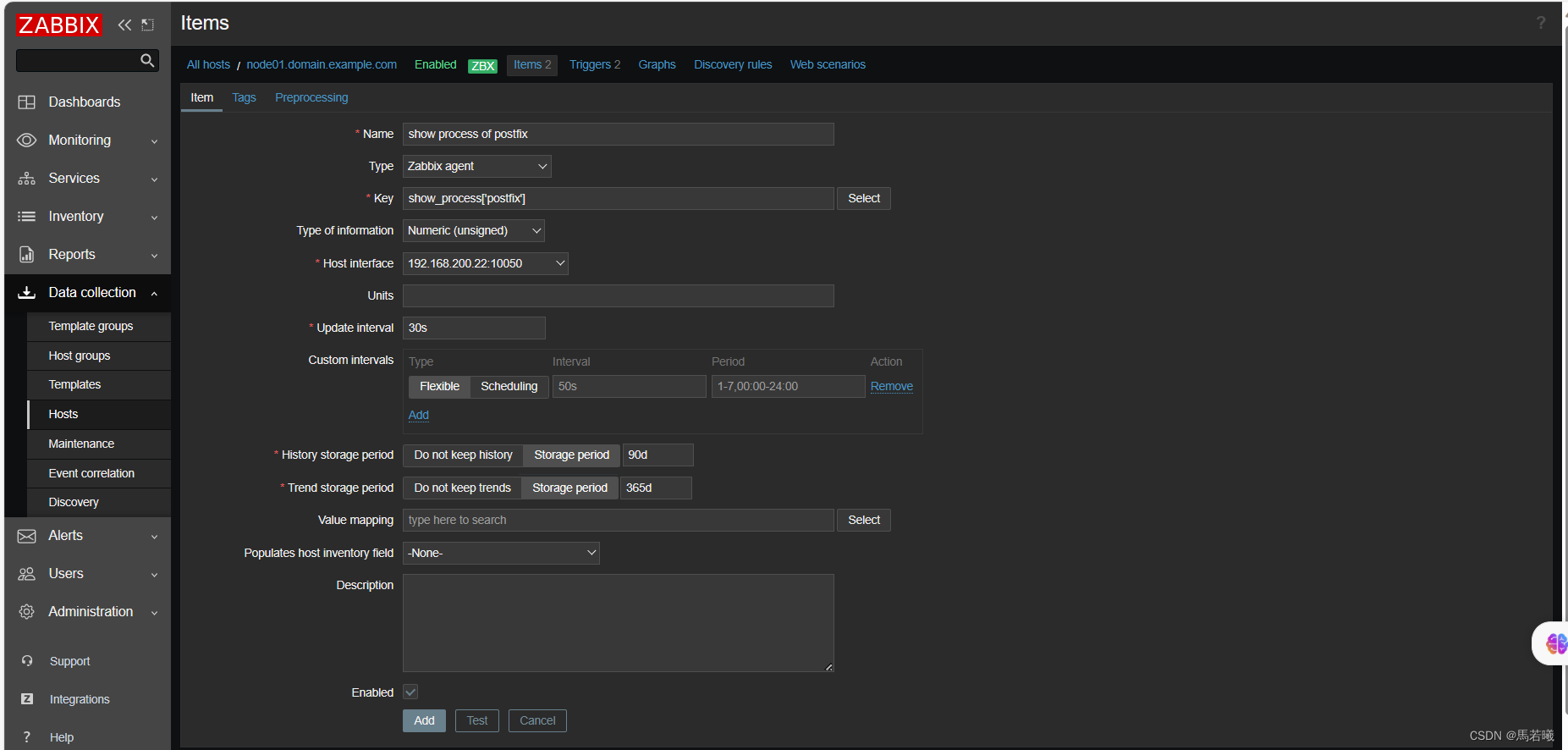This screenshot has height=750, width=1568.
Task: Click the Monitoring eye icon
Action: (26, 140)
